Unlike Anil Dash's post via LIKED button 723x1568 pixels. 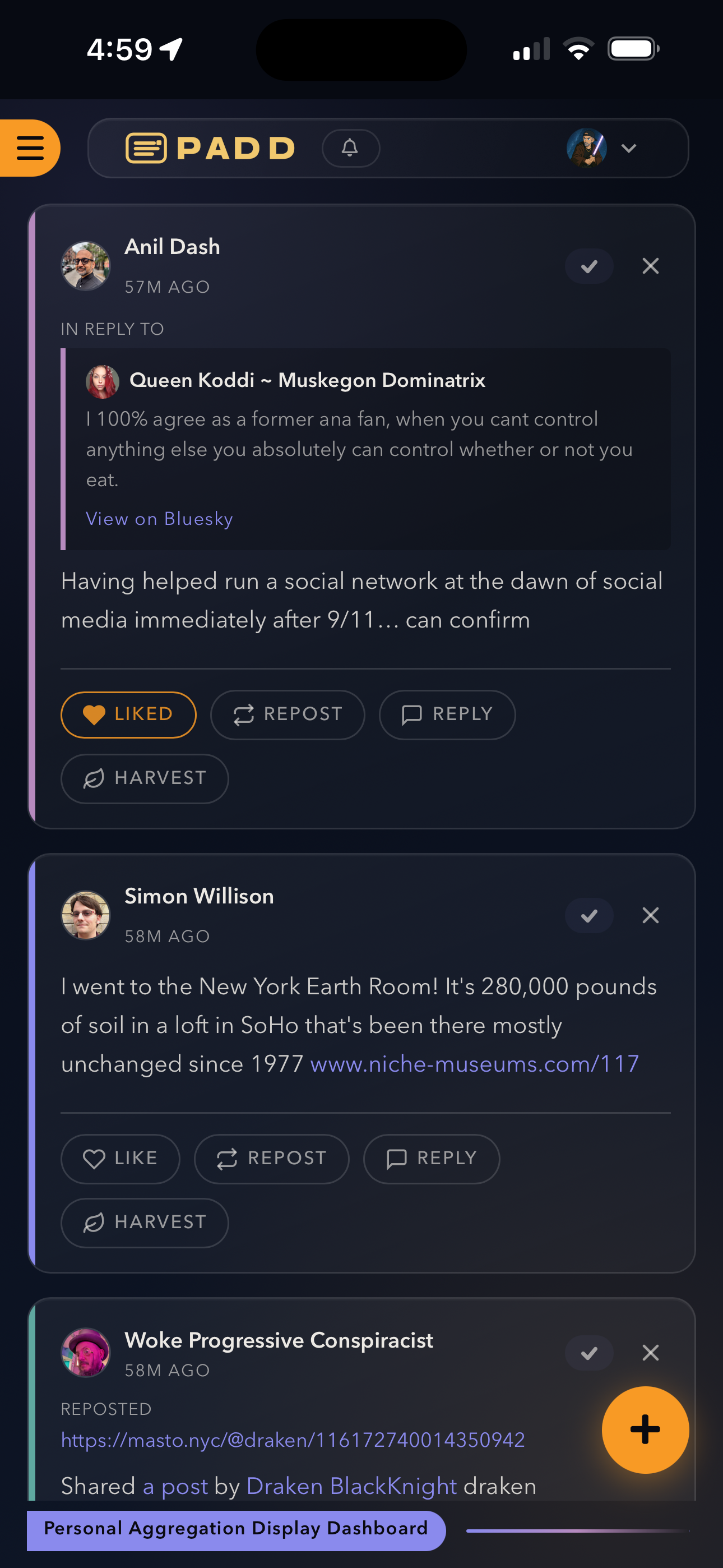pyautogui.click(x=128, y=714)
